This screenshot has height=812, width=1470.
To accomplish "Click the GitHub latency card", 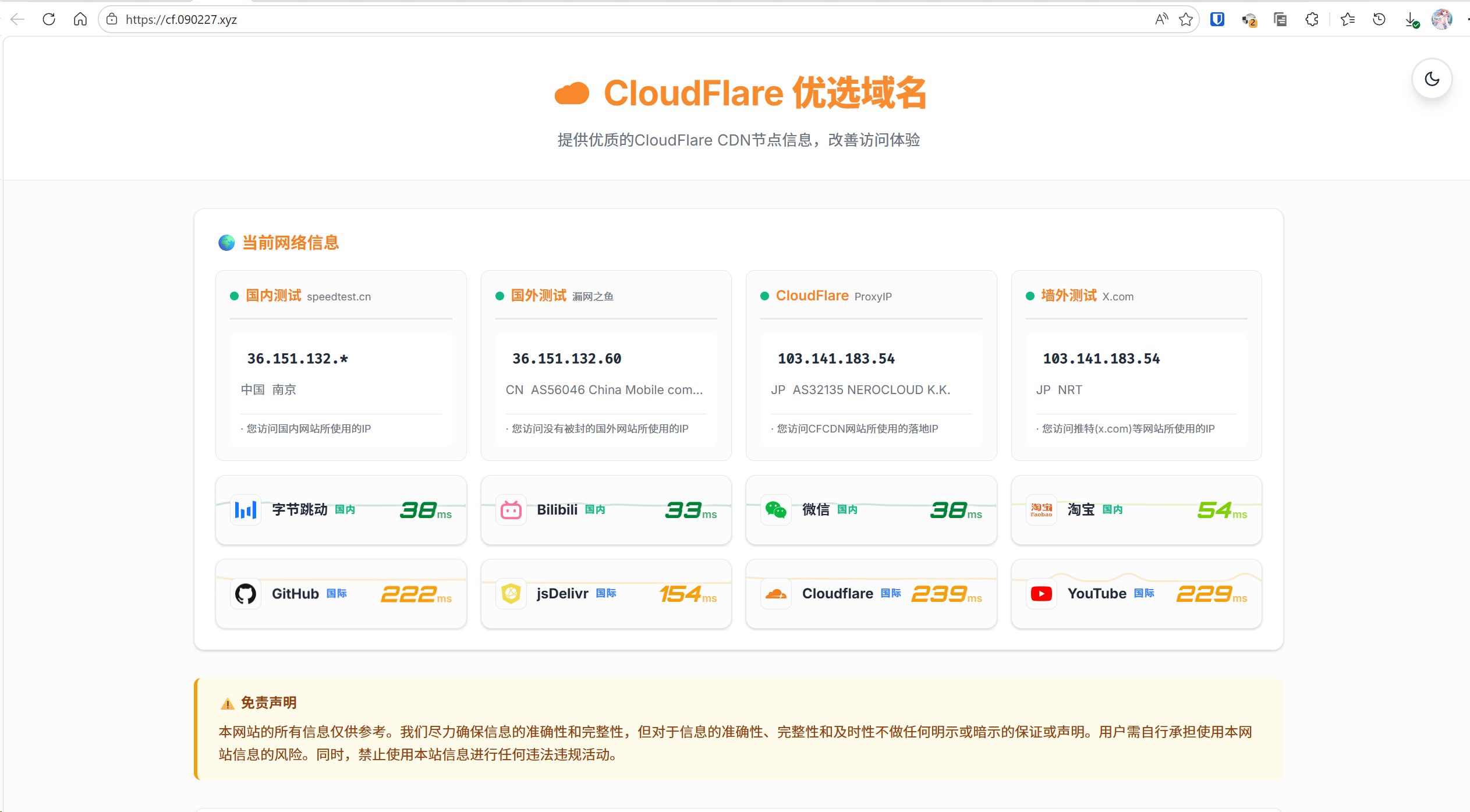I will point(341,594).
